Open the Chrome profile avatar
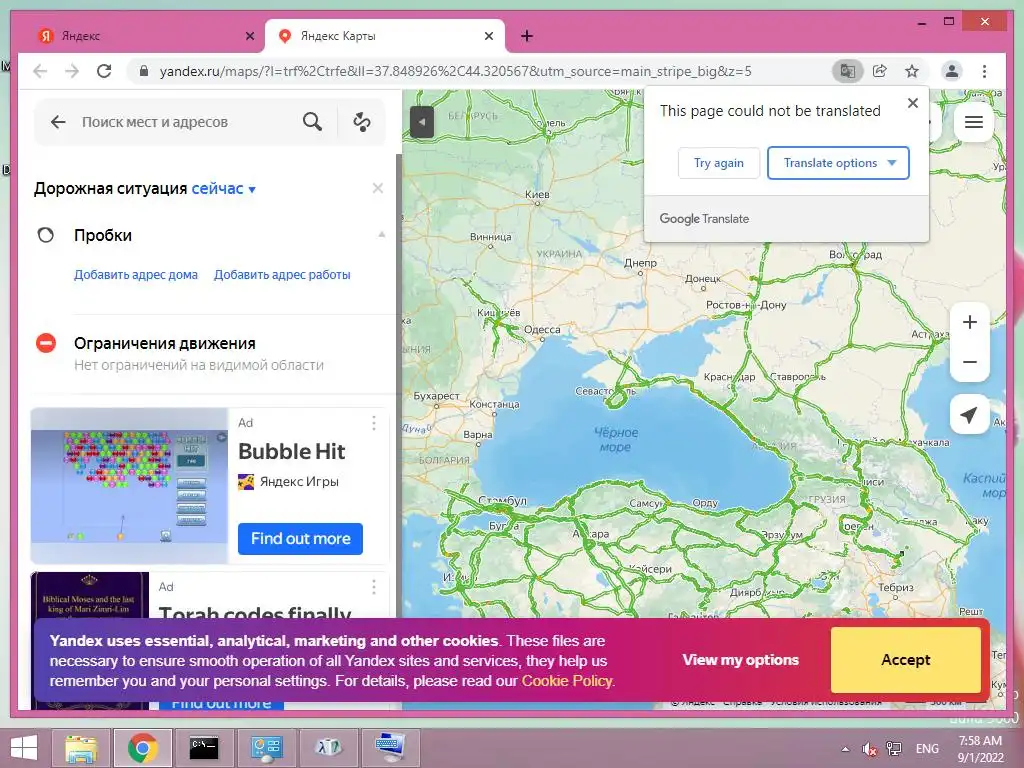The image size is (1024, 768). (952, 71)
